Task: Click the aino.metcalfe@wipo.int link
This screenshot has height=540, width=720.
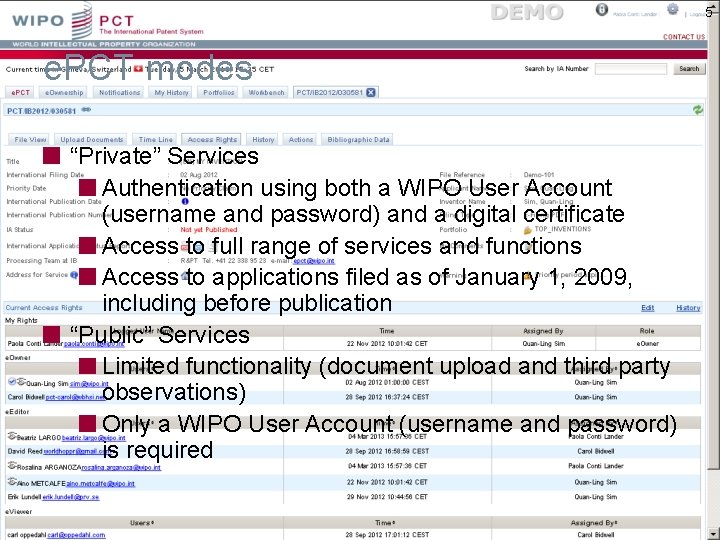Action: pyautogui.click(x=101, y=483)
